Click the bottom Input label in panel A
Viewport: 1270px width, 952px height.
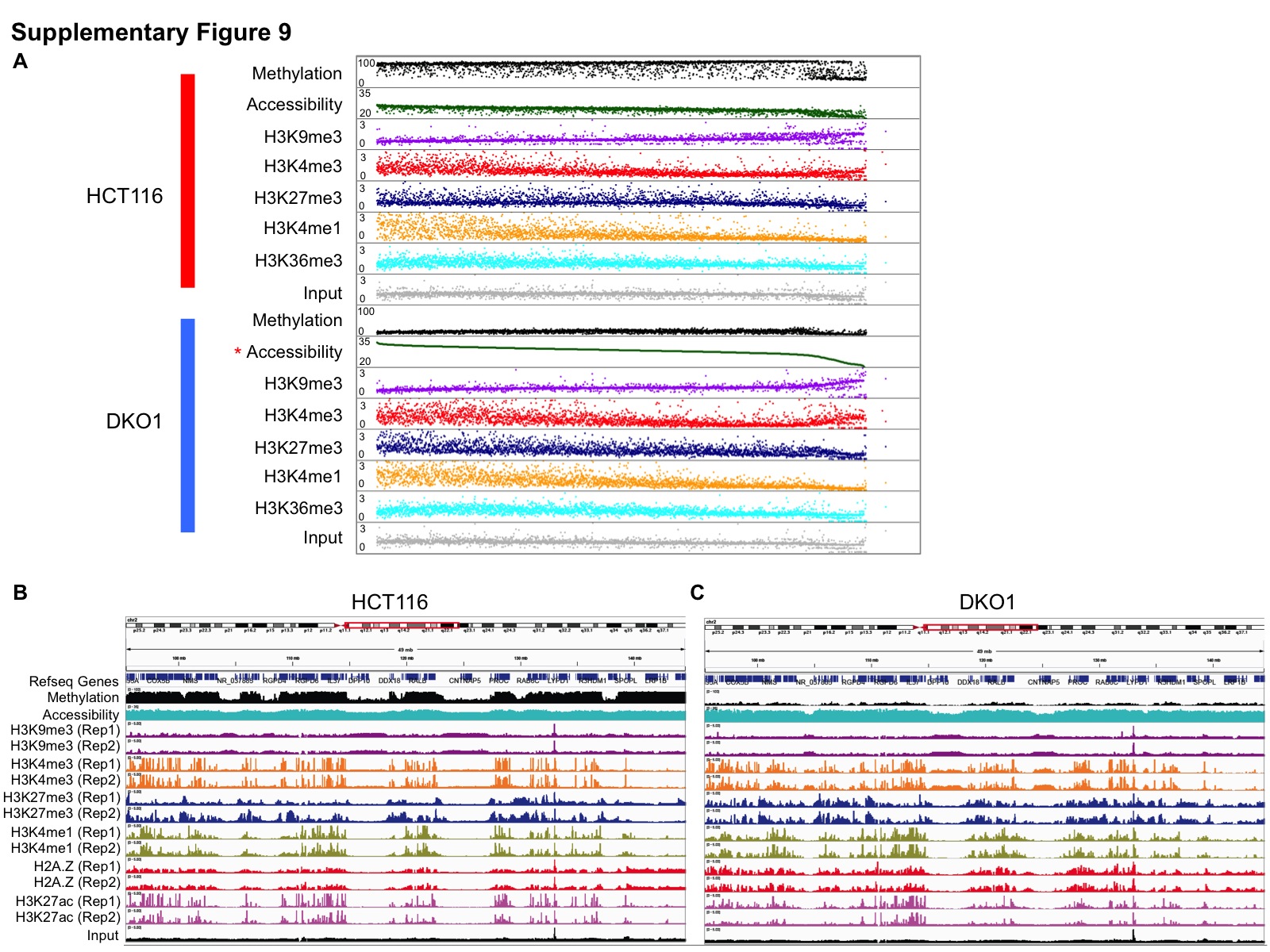click(322, 538)
